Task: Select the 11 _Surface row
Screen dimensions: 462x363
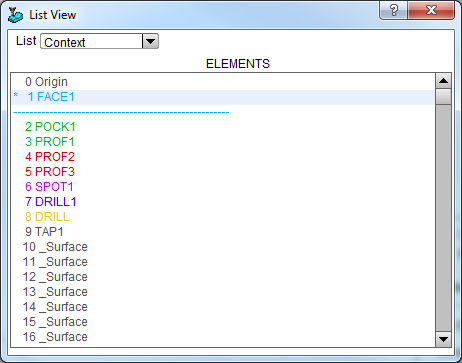Action: pos(223,262)
